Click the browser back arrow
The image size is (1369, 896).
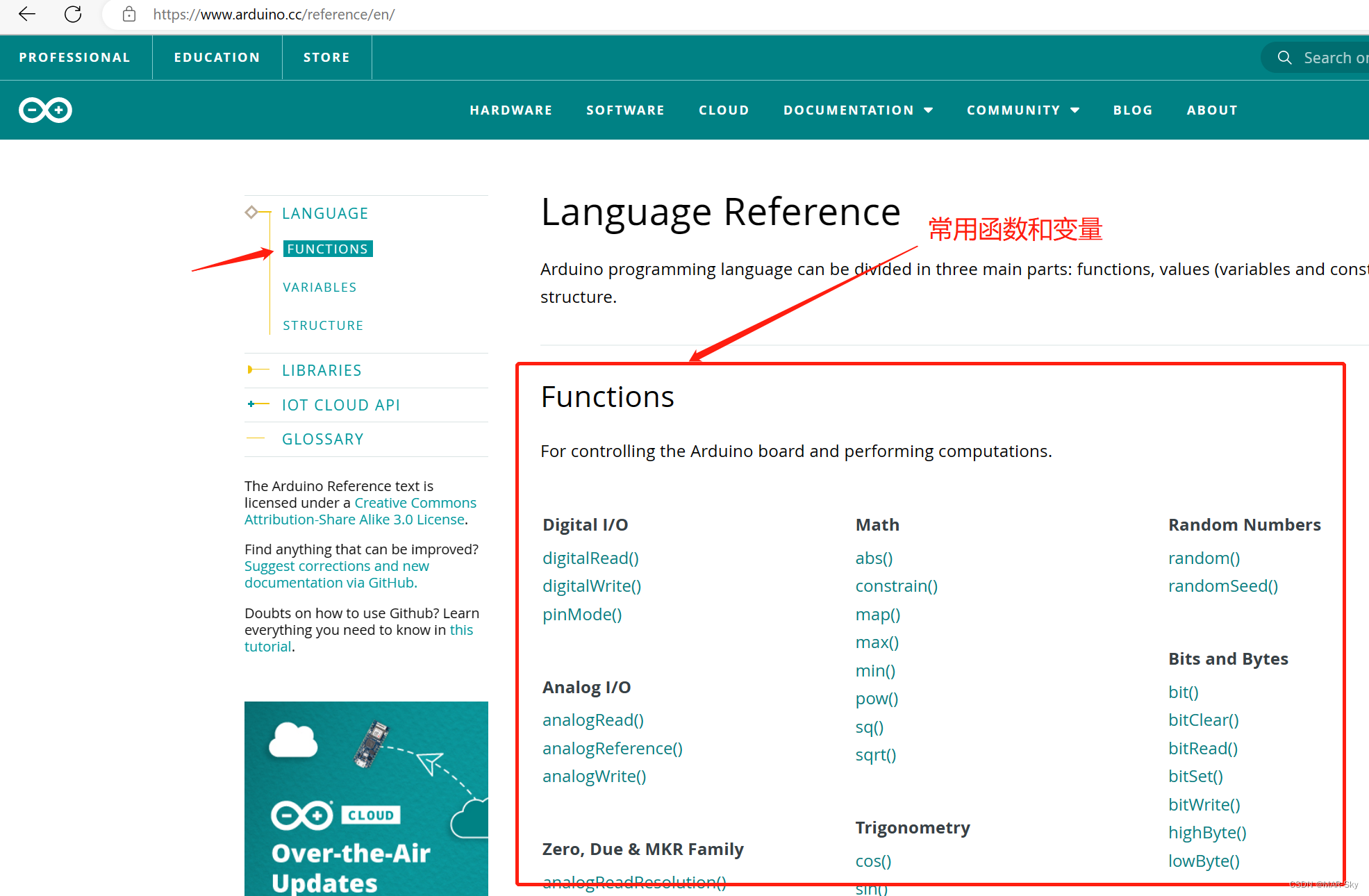[26, 14]
